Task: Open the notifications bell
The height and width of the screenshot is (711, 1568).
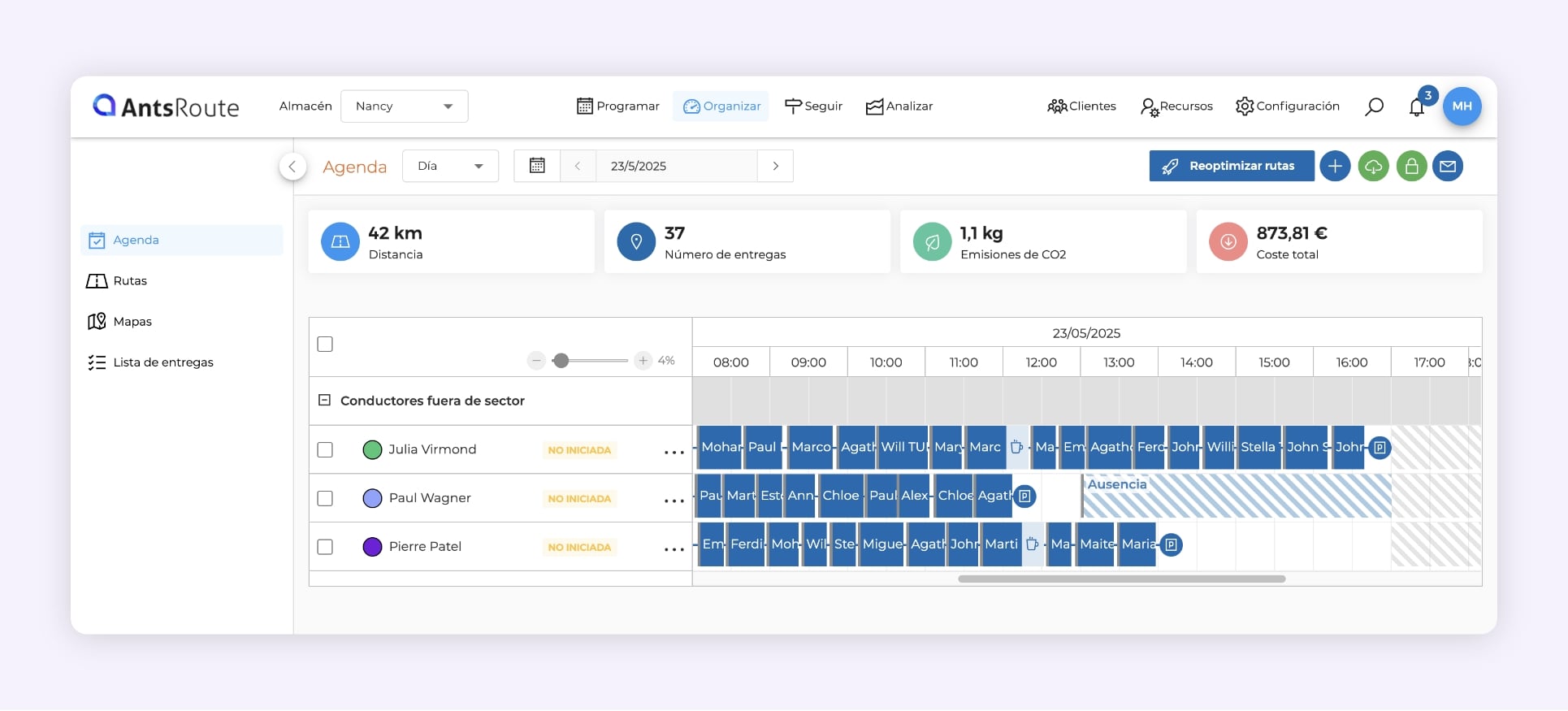Action: 1417,107
